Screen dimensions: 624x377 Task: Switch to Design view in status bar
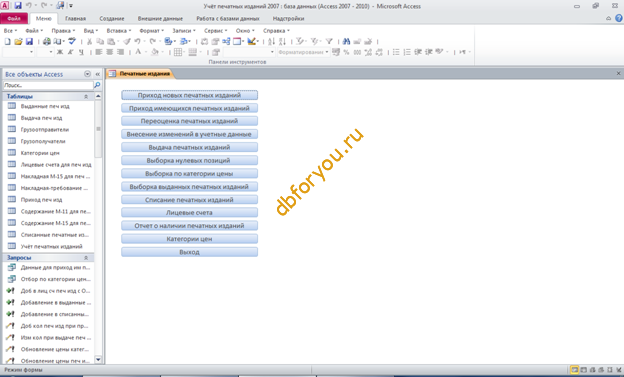(x=618, y=370)
